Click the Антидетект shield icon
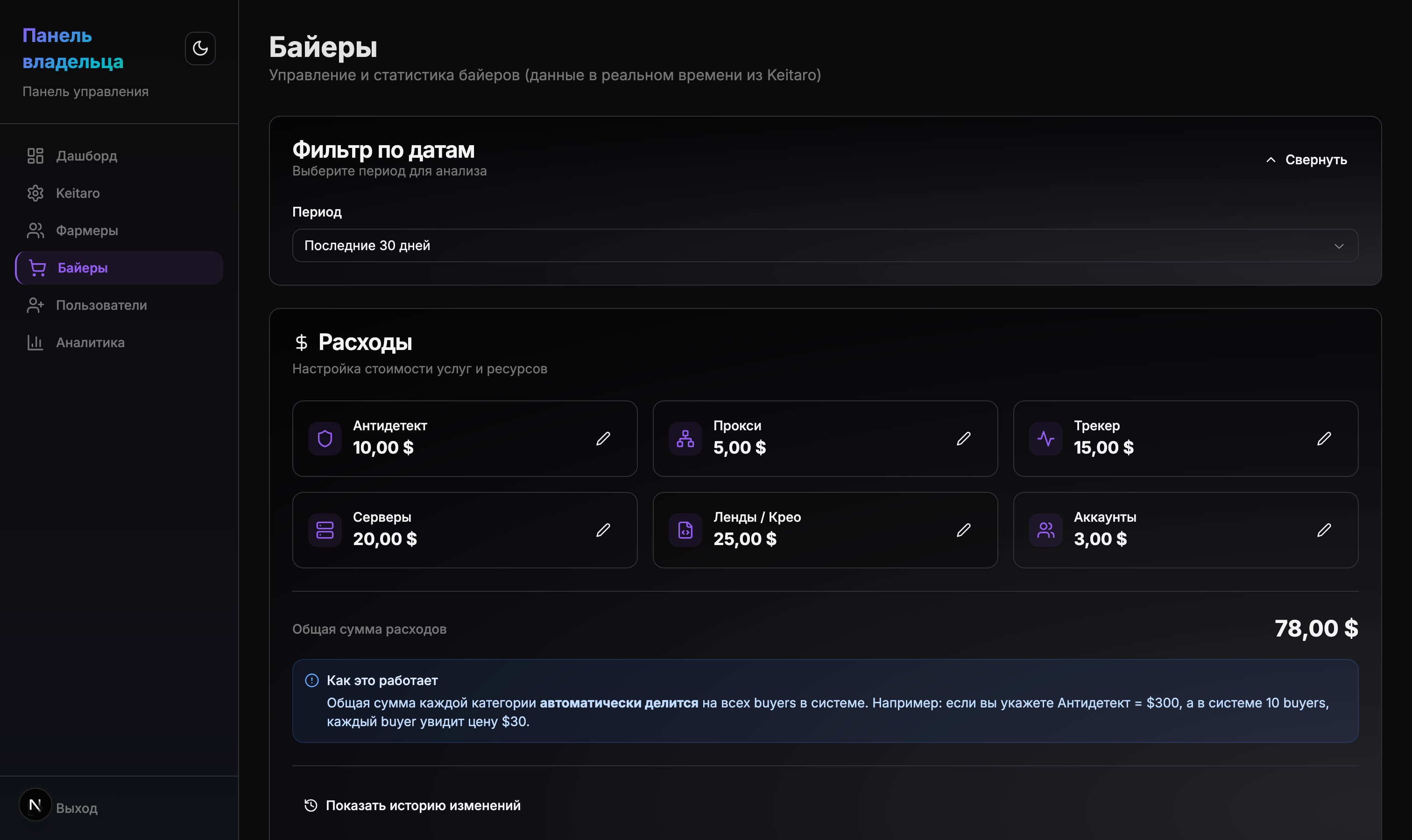This screenshot has height=840, width=1412. pyautogui.click(x=325, y=439)
